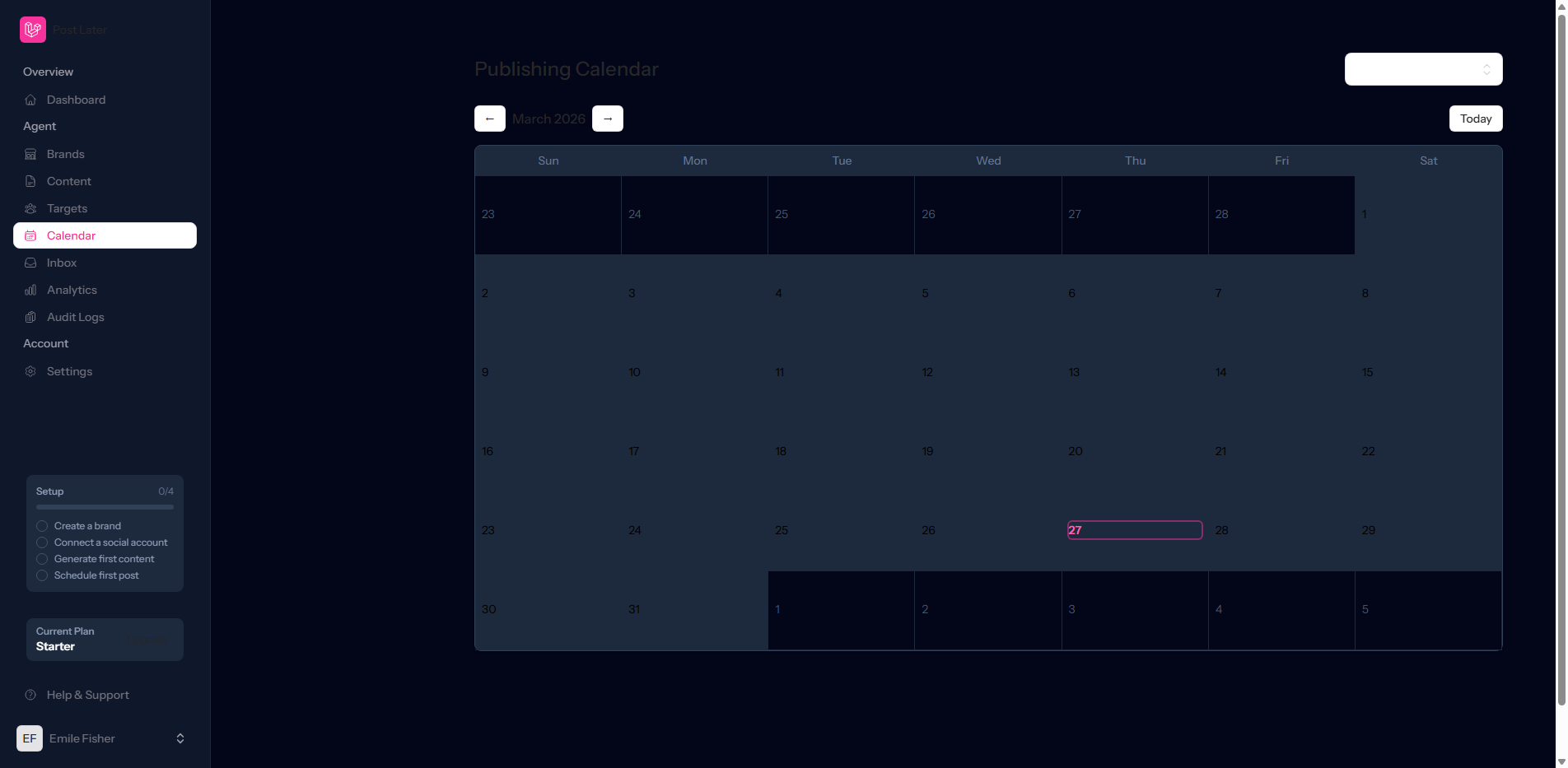Open the brand selector dropdown
The width and height of the screenshot is (1568, 768).
(1423, 69)
